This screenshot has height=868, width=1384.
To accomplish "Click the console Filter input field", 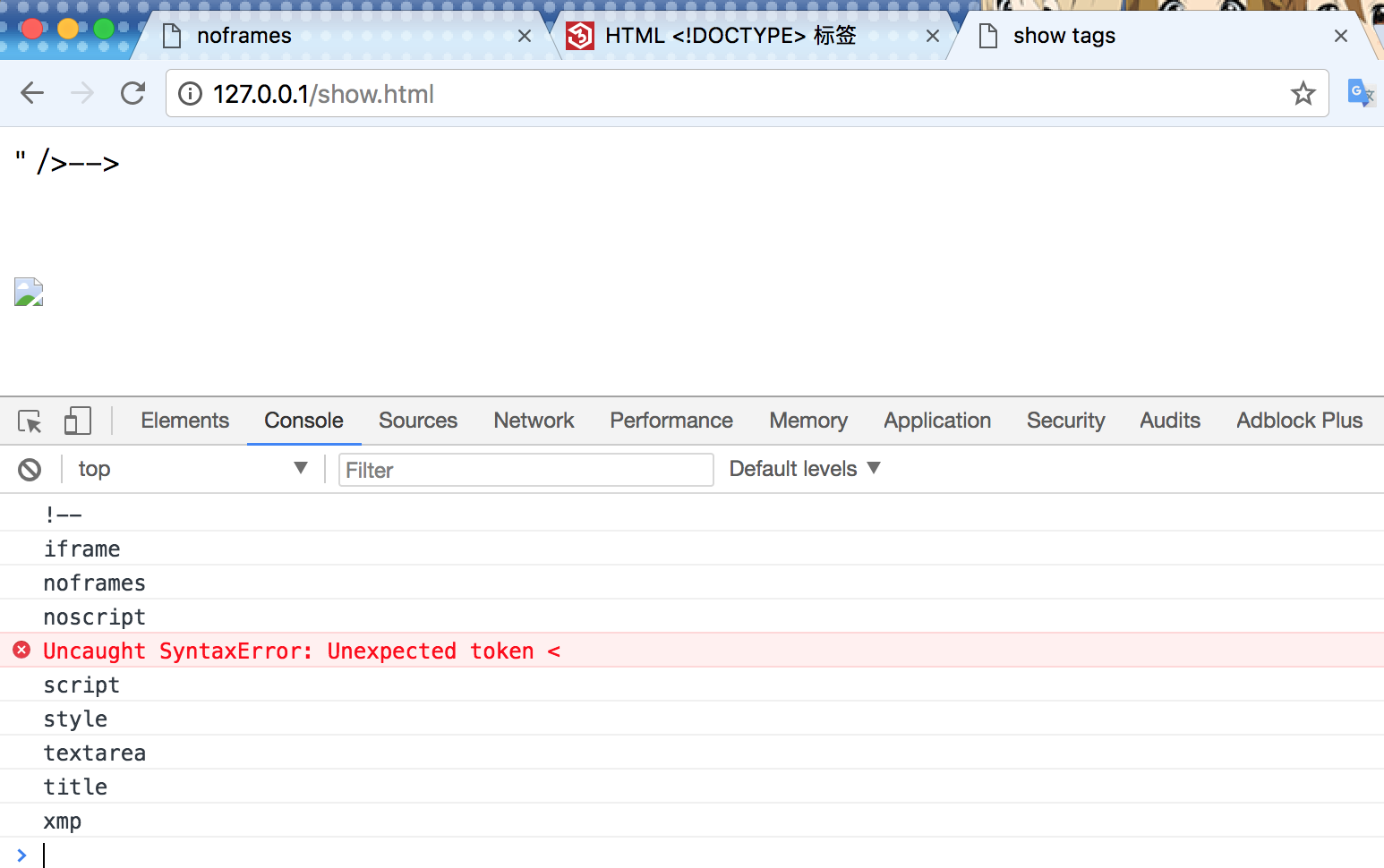I will click(x=525, y=470).
